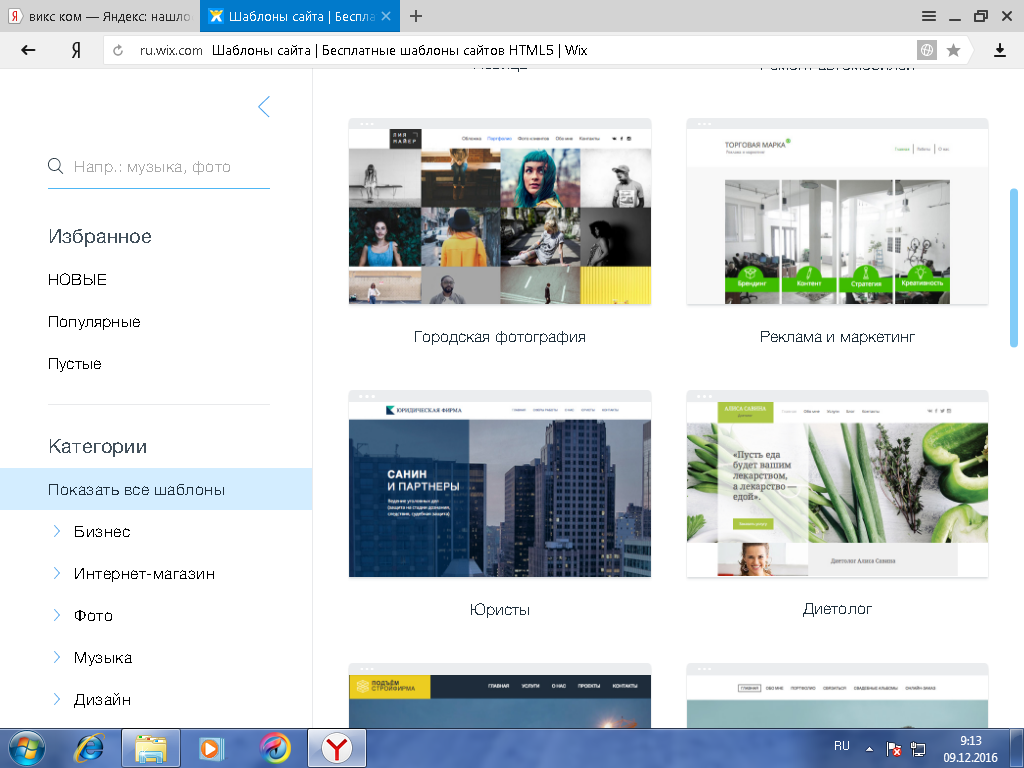Click the network tray icon
The height and width of the screenshot is (768, 1024).
pyautogui.click(x=918, y=749)
